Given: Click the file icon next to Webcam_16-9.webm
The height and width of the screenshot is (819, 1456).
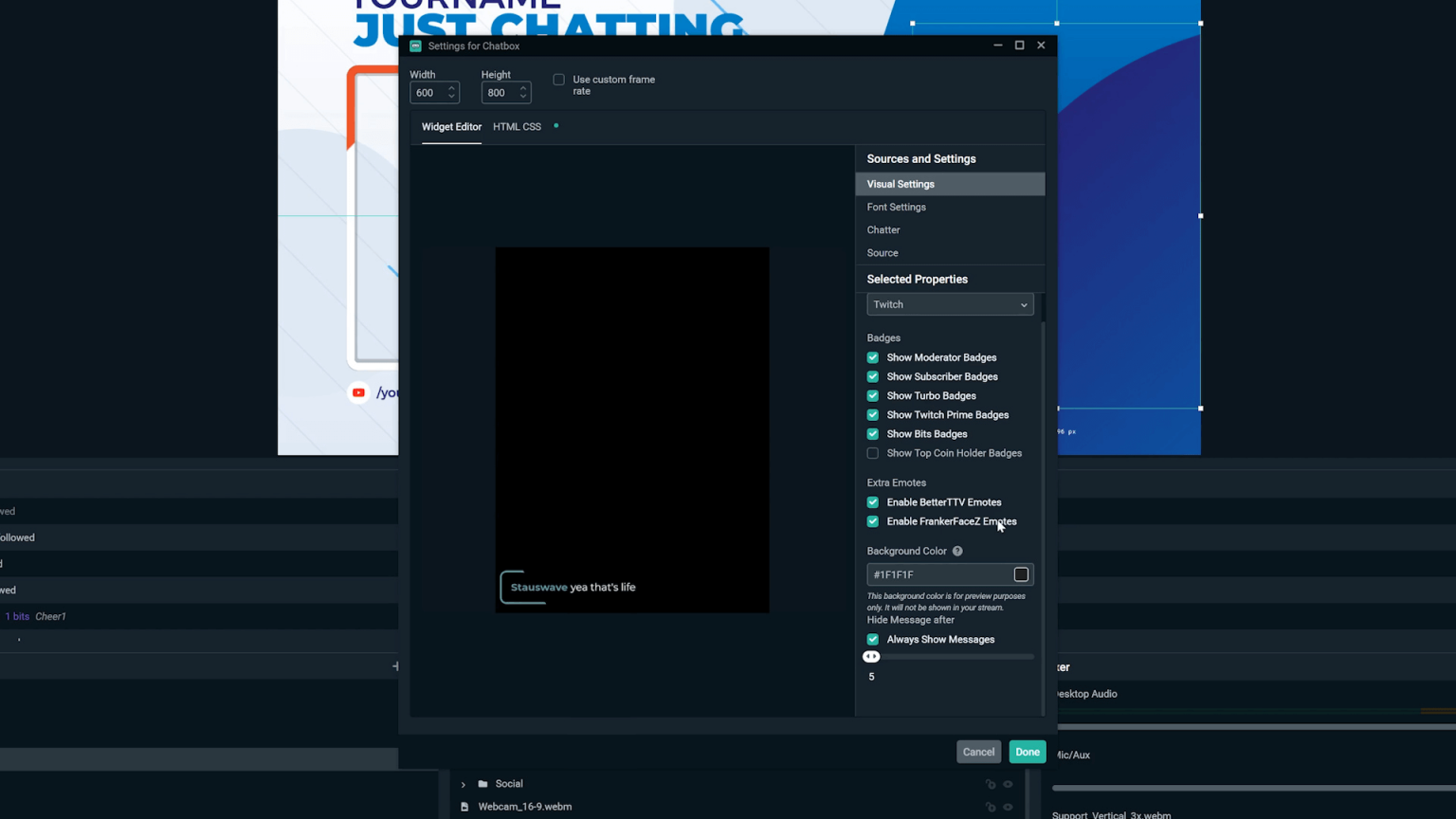Looking at the screenshot, I should [464, 807].
